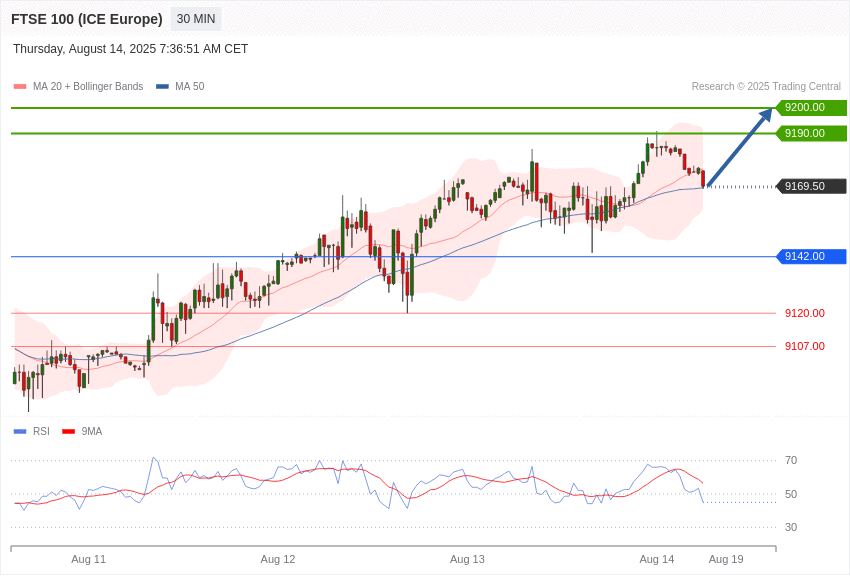Click the Aug 14 date axis label

(x=656, y=559)
